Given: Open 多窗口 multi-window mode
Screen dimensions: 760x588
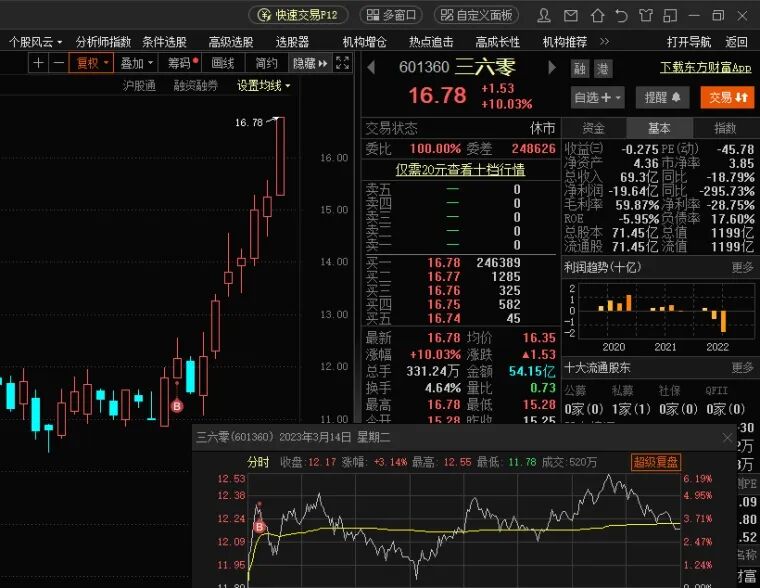Looking at the screenshot, I should [x=391, y=15].
